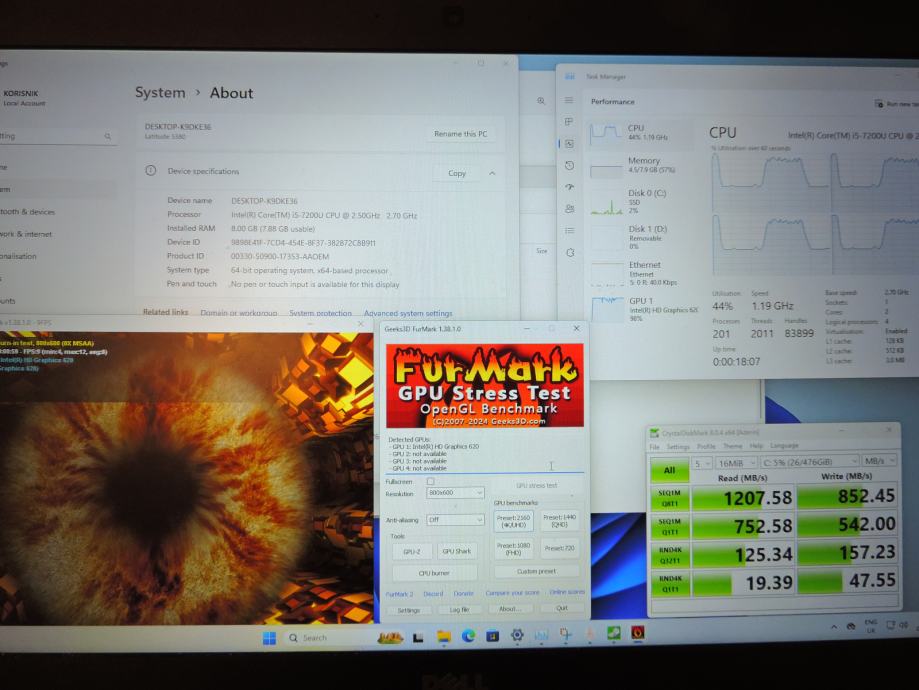The width and height of the screenshot is (919, 690).
Task: Open the MB/s unit dropdown in CrystalDiskMark
Action: [880, 461]
